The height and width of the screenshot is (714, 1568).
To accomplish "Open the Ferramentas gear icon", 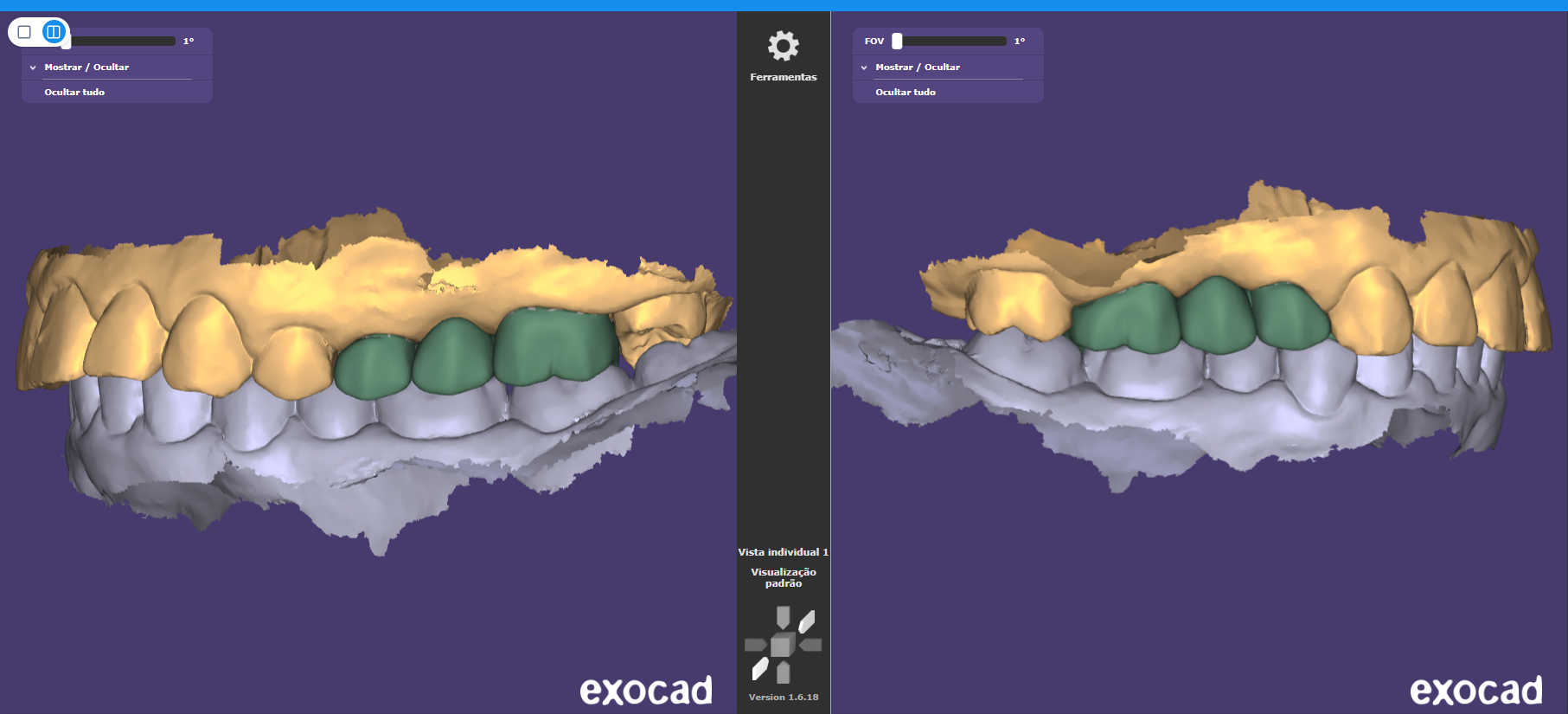I will tap(783, 46).
